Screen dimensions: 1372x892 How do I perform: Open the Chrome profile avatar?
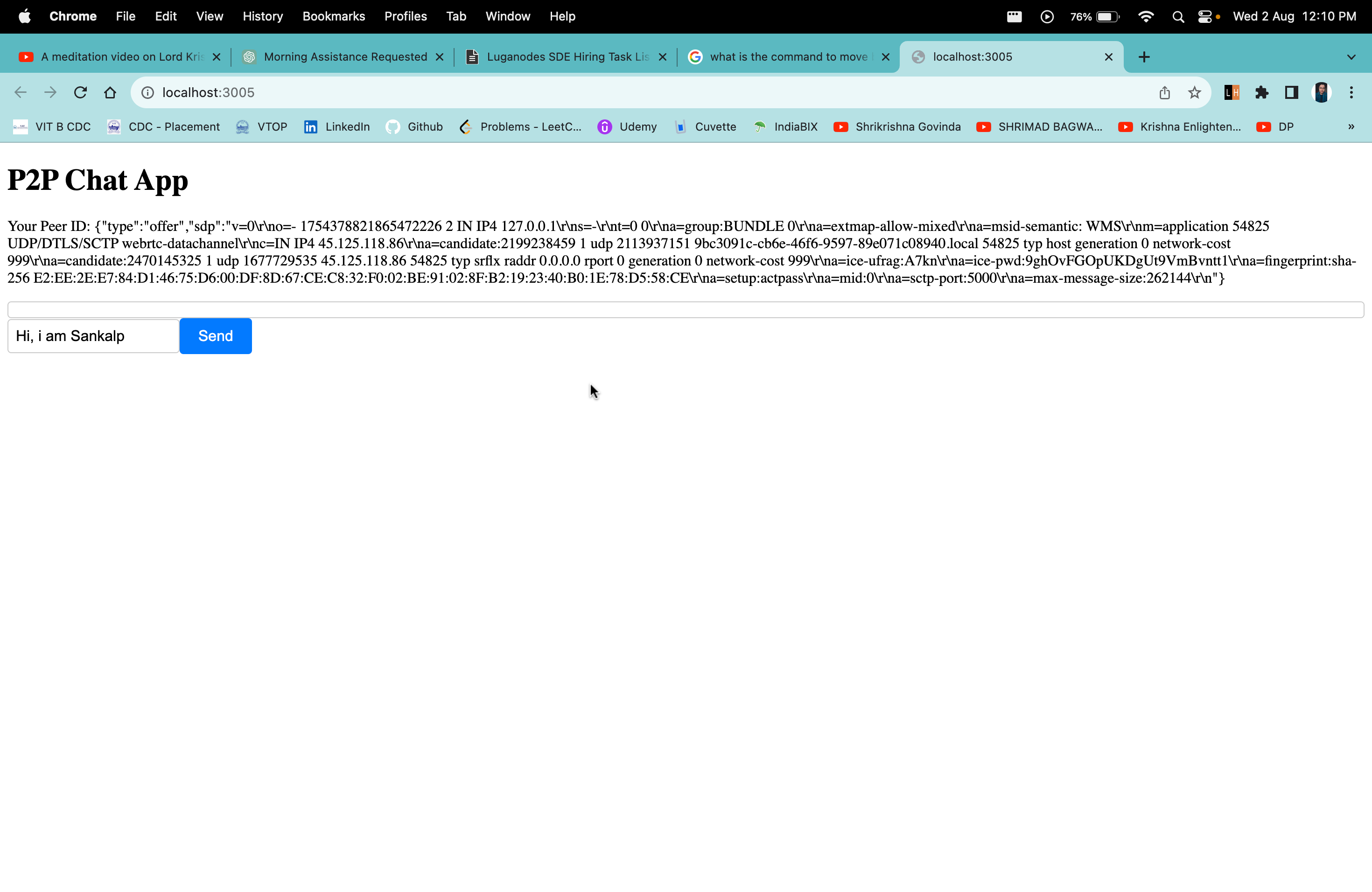point(1321,92)
